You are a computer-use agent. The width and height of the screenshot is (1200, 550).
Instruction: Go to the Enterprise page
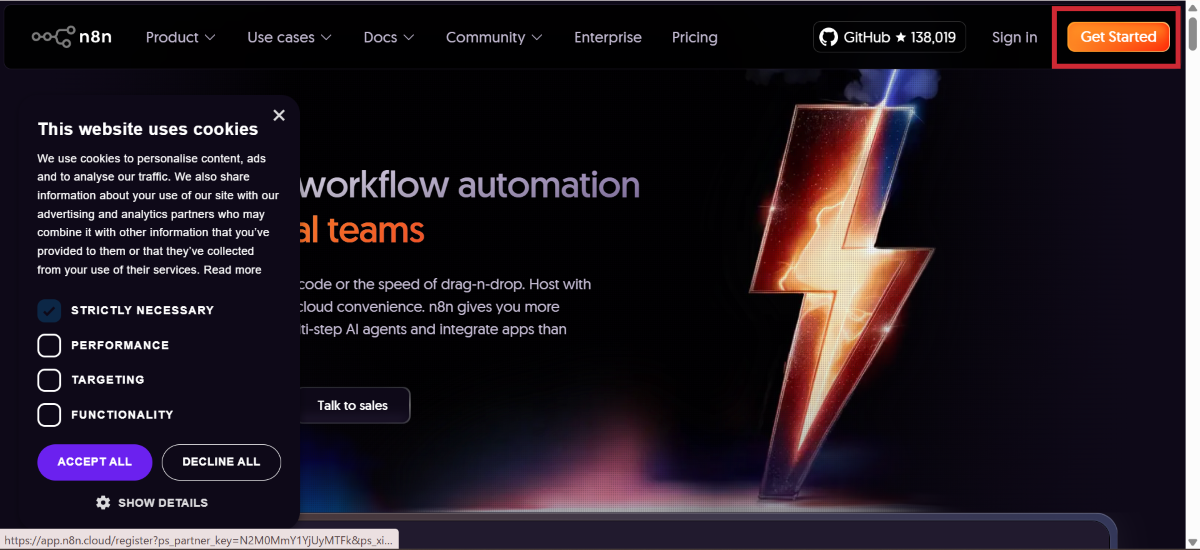point(607,37)
